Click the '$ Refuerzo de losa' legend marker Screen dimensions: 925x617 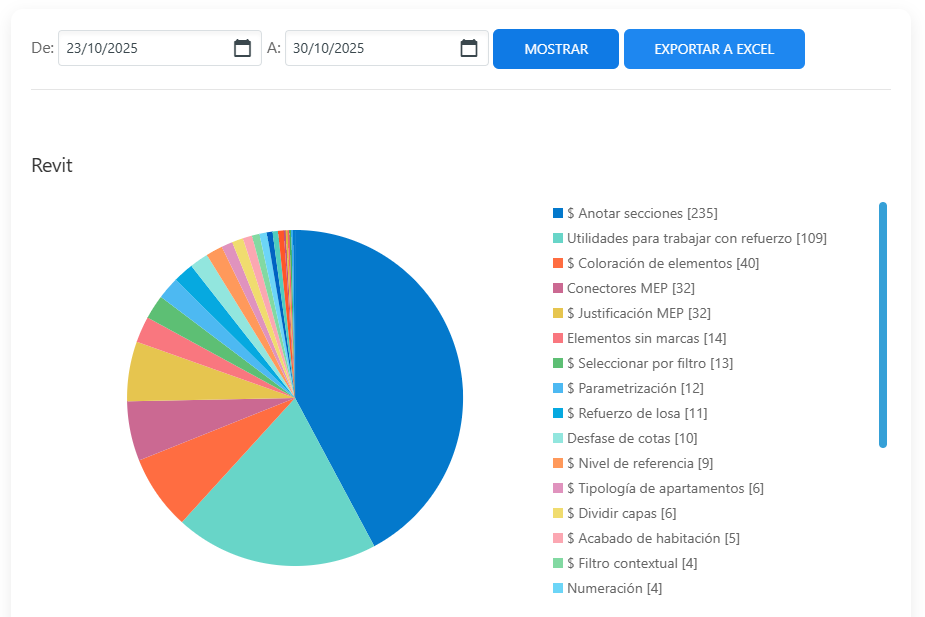click(x=558, y=413)
